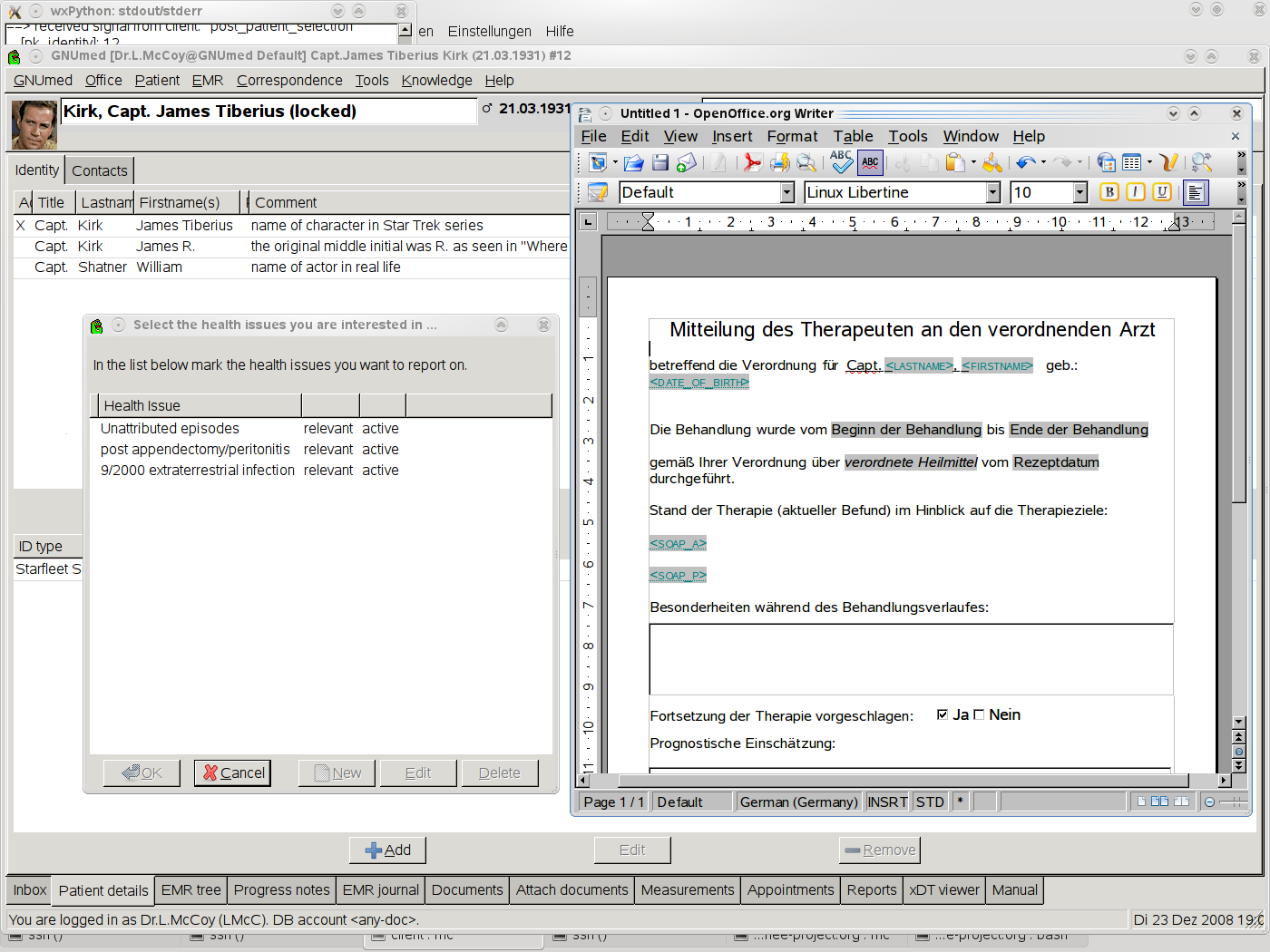Screen dimensions: 1270x952
Task: Click the Document as E-mail icon
Action: coord(687,162)
